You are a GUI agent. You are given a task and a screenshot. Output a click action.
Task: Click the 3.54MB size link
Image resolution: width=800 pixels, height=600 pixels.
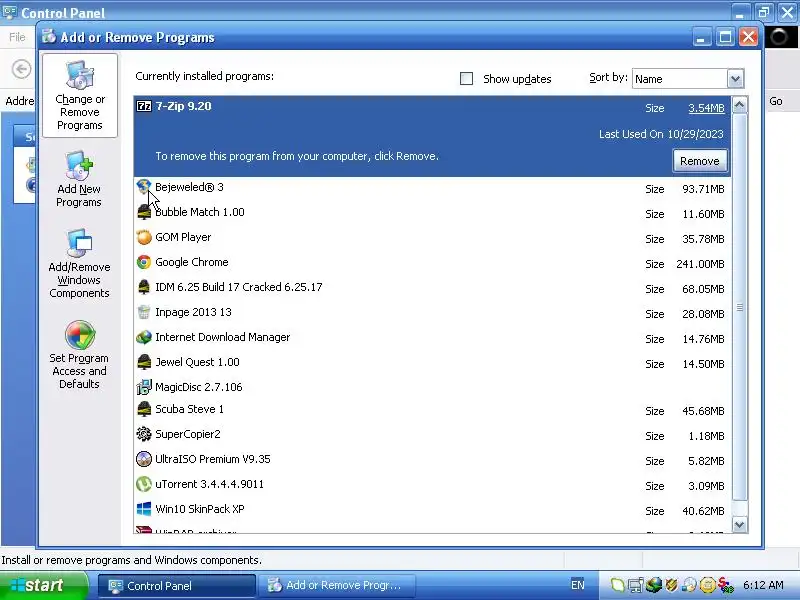706,108
